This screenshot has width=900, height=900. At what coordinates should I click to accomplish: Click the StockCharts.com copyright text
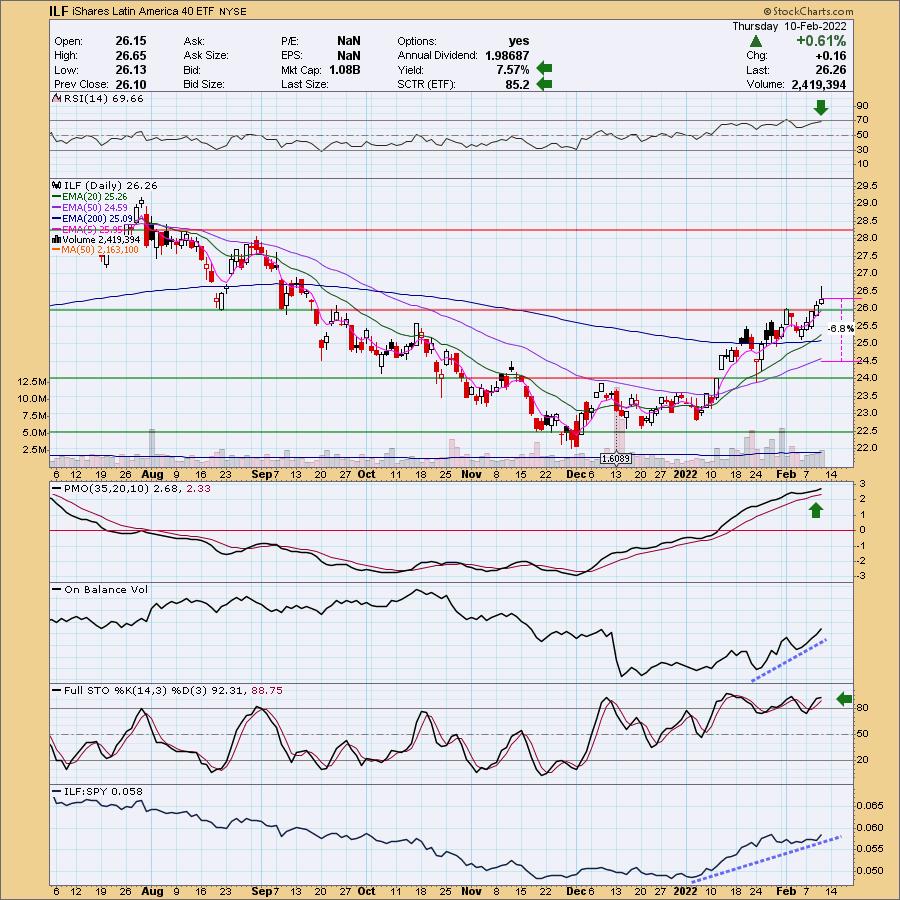pos(809,11)
